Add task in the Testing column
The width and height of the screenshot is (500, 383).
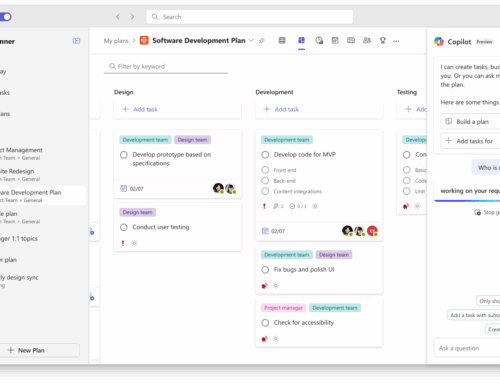point(412,109)
